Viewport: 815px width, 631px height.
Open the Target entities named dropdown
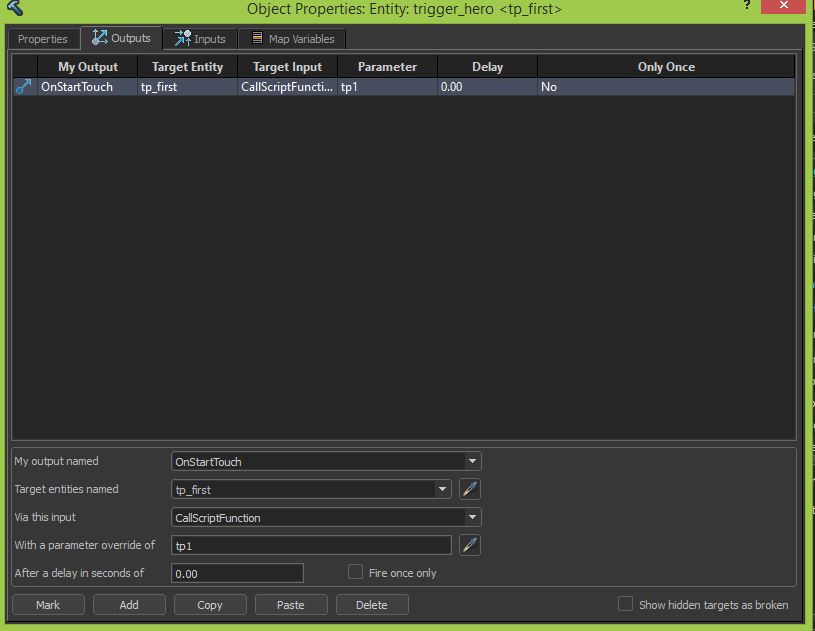443,489
